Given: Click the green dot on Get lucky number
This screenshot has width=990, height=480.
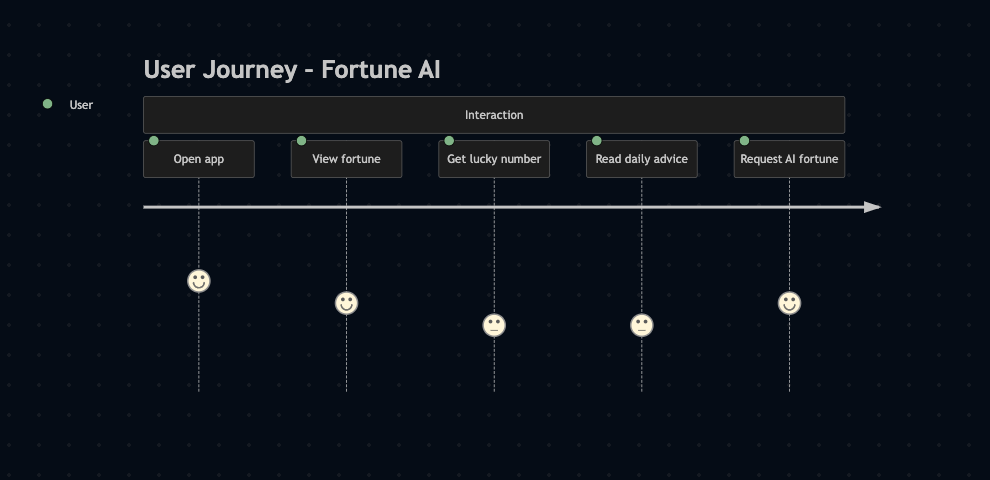Looking at the screenshot, I should tap(450, 140).
